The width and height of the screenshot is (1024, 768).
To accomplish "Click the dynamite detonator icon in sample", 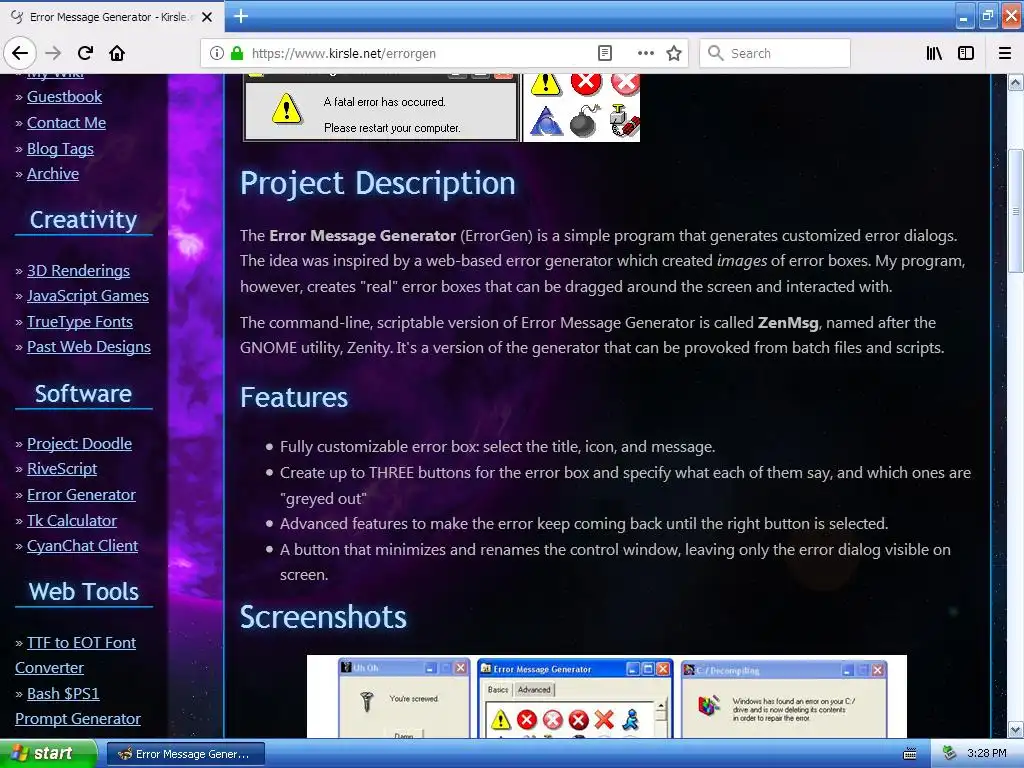I will [x=624, y=120].
